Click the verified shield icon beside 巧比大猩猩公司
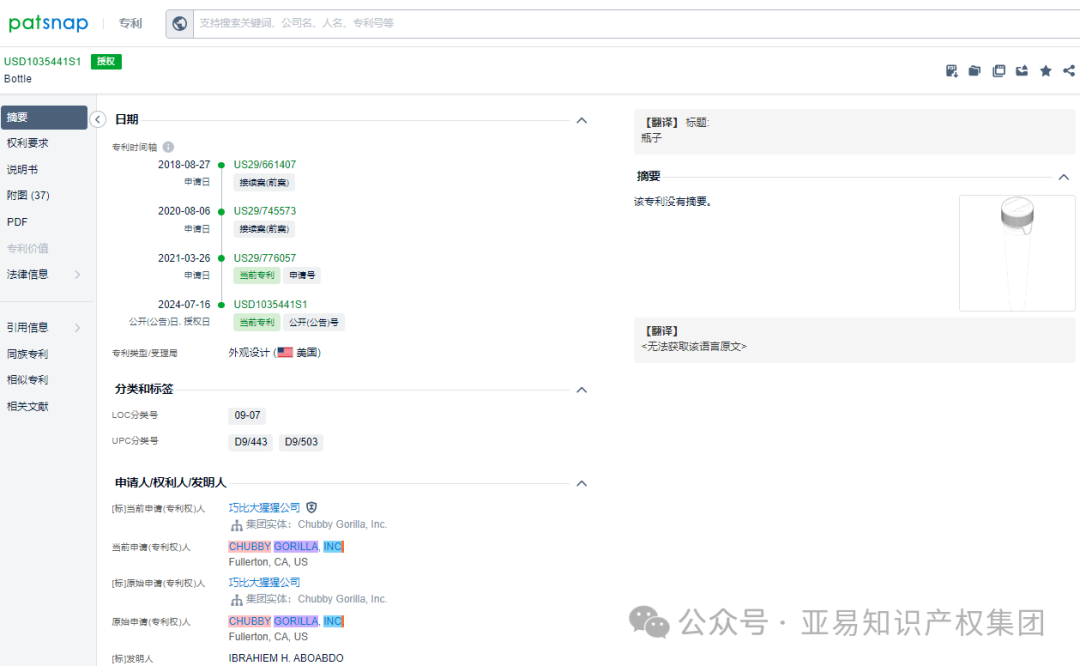The image size is (1080, 666). (x=311, y=507)
